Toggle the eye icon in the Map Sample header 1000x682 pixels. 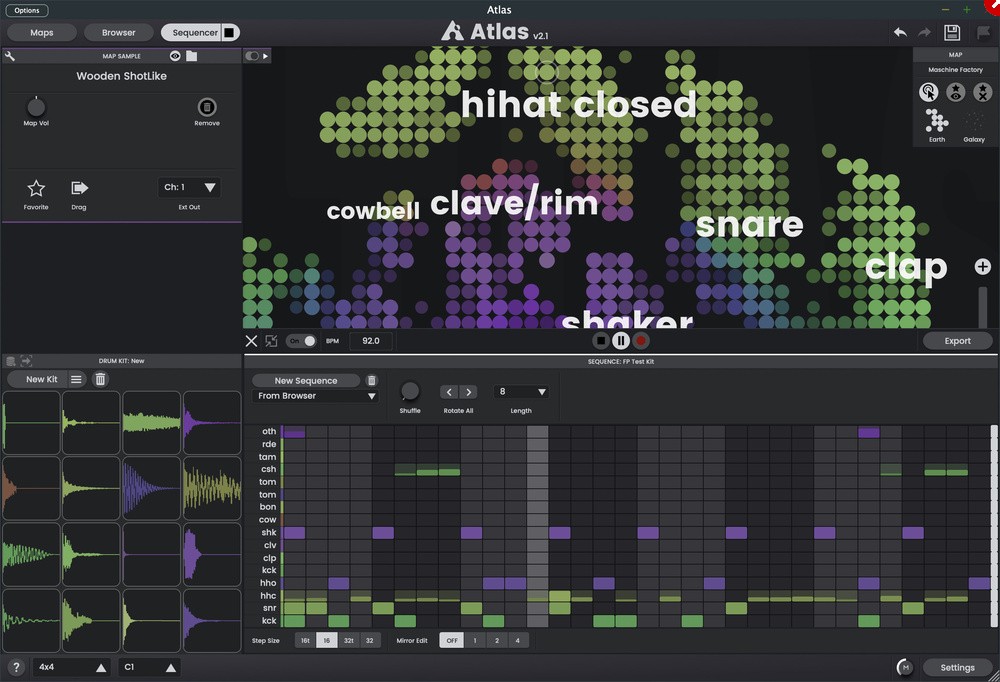[x=175, y=56]
